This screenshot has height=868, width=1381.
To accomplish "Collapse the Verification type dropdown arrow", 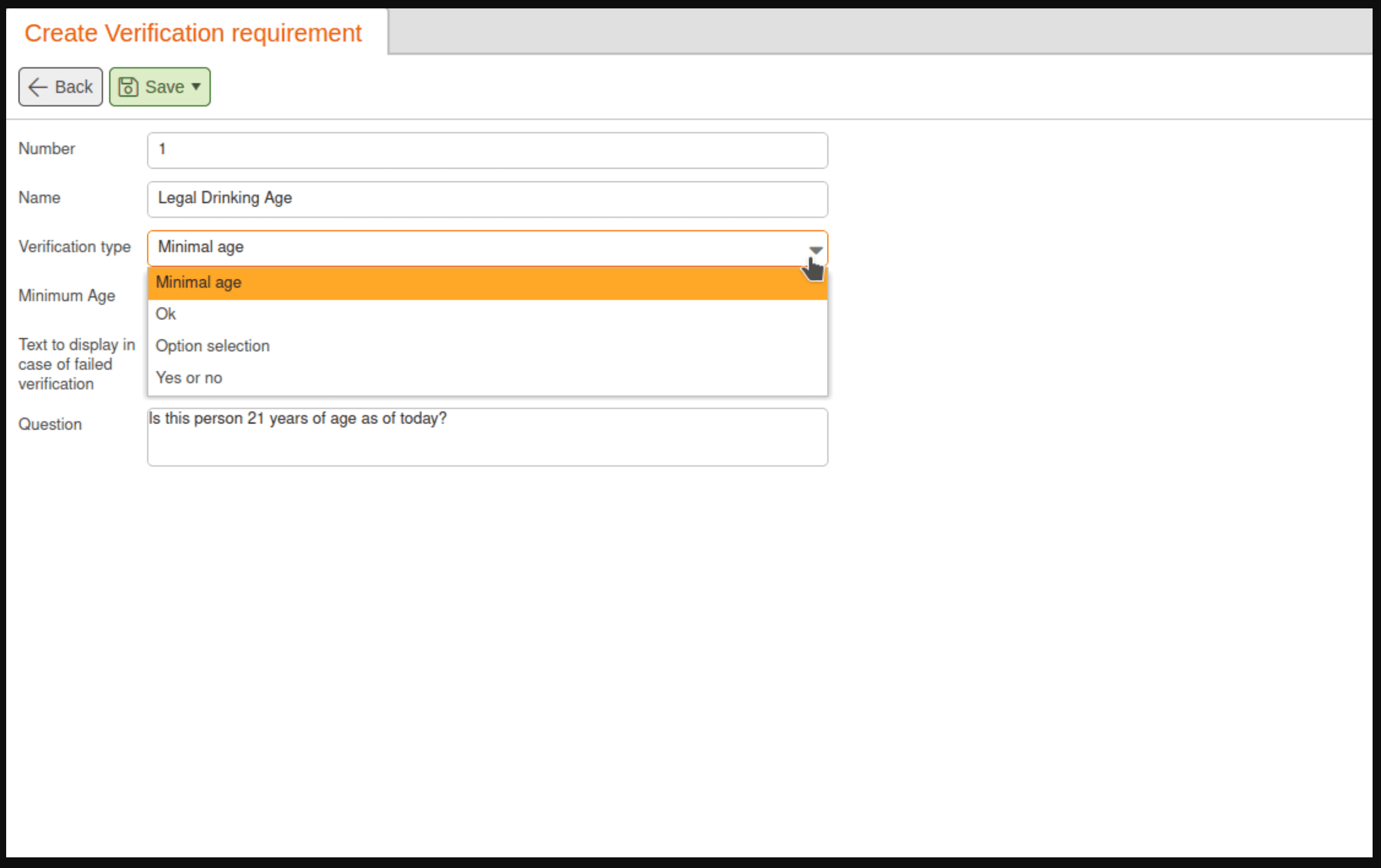I will tap(816, 249).
